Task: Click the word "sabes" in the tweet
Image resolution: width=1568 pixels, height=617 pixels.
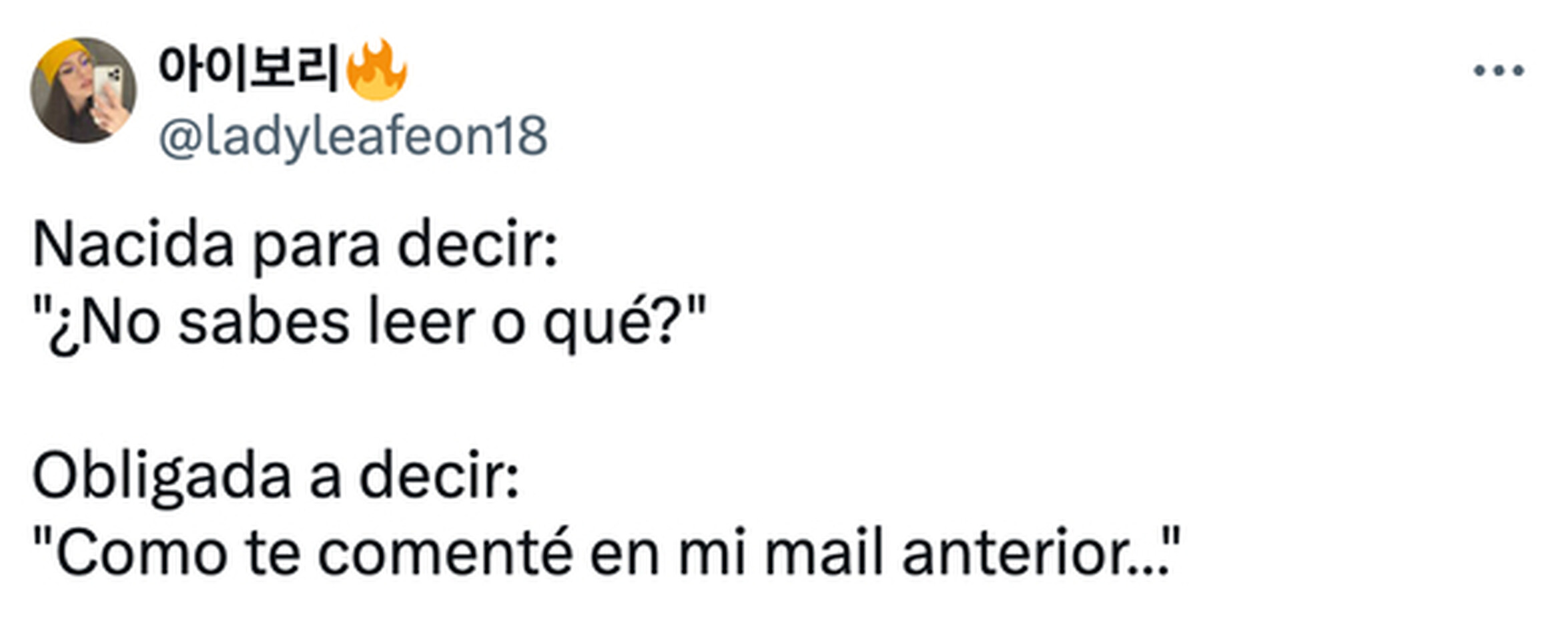Action: click(264, 323)
